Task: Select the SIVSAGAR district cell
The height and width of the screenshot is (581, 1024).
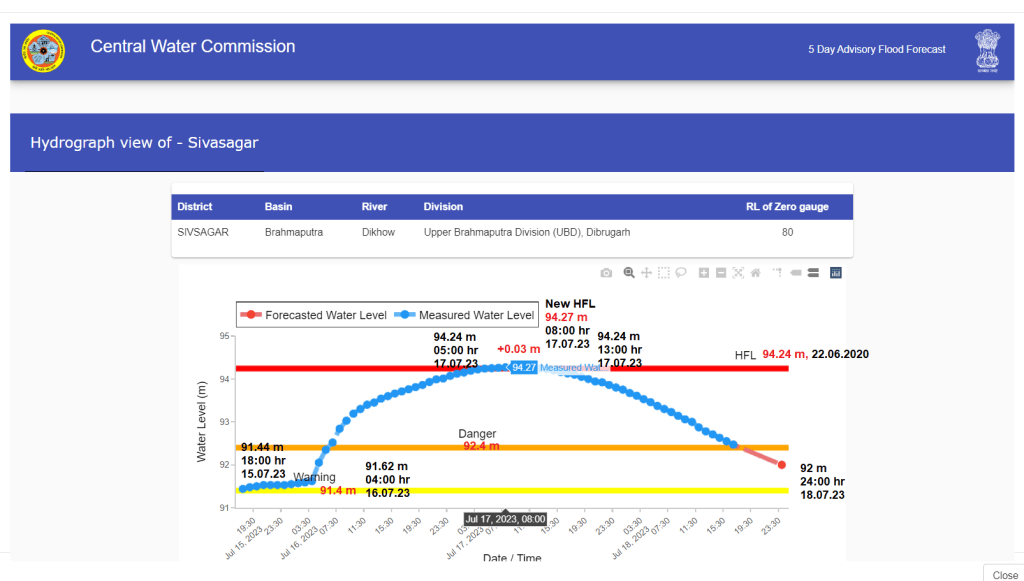Action: 203,232
